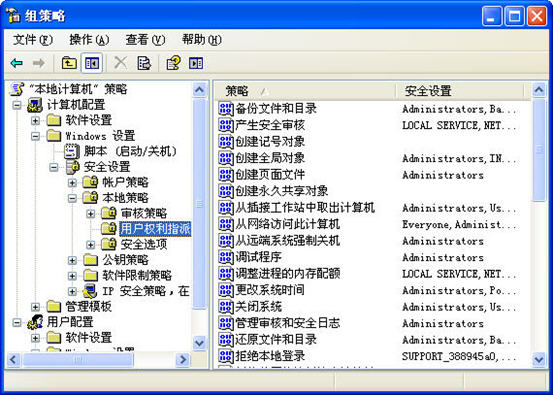Image resolution: width=553 pixels, height=395 pixels.
Task: Open the Help toolbar icon
Action: [173, 63]
